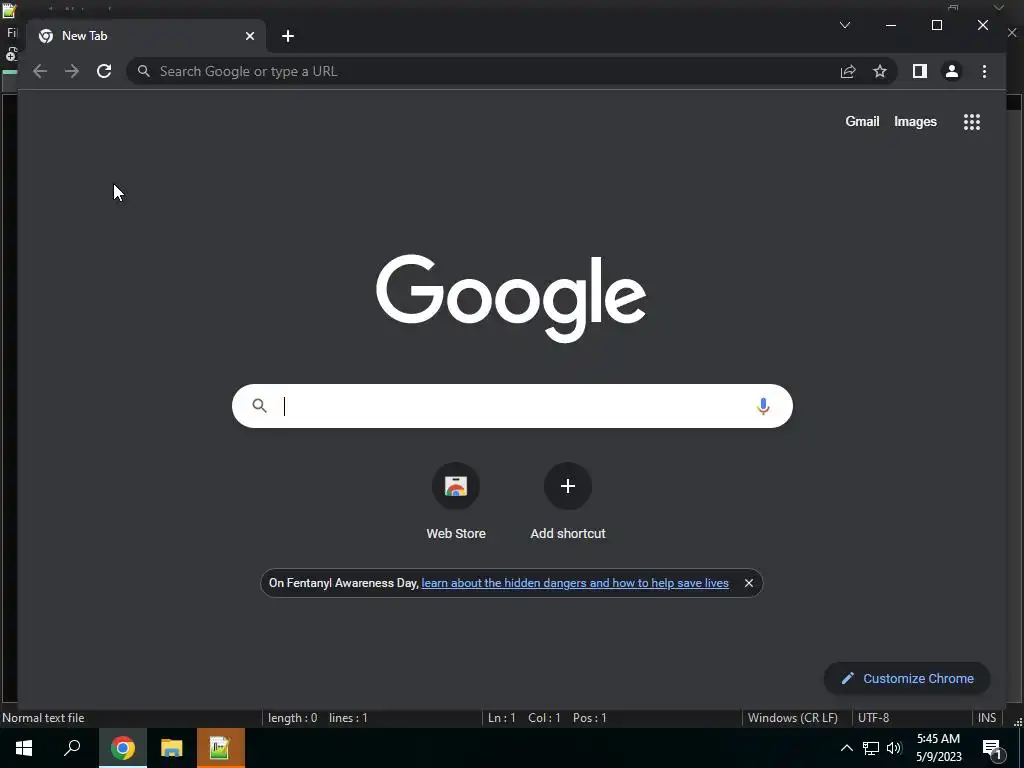Open the Chrome profile avatar menu
Image resolution: width=1024 pixels, height=768 pixels.
952,71
